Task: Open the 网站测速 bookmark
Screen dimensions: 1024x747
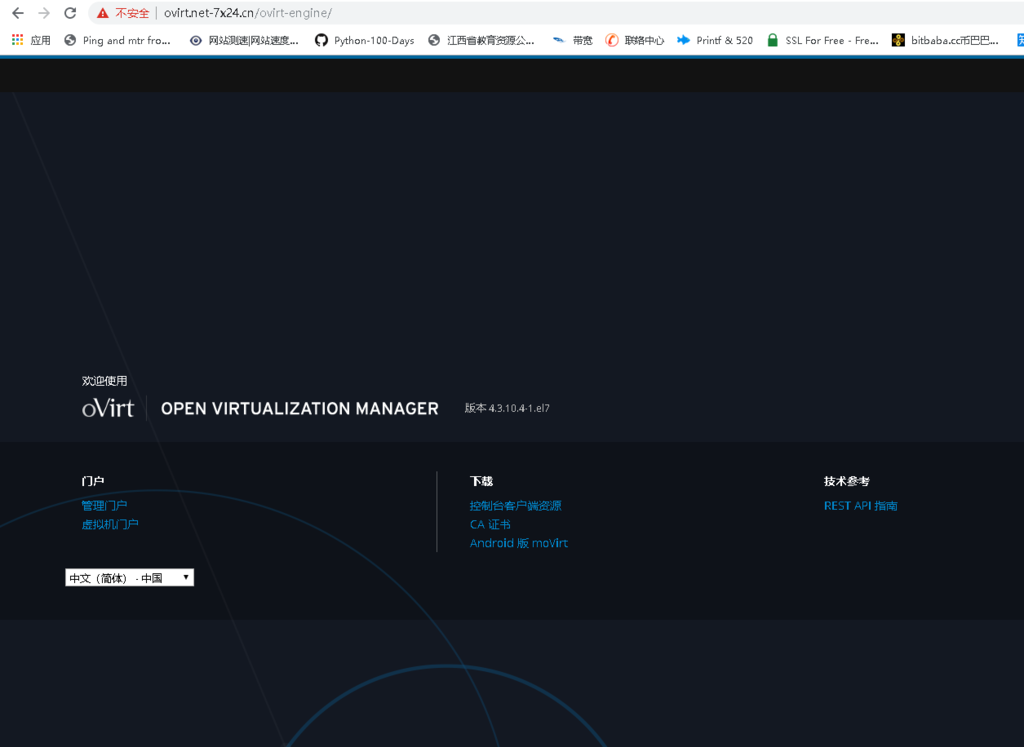Action: click(244, 40)
